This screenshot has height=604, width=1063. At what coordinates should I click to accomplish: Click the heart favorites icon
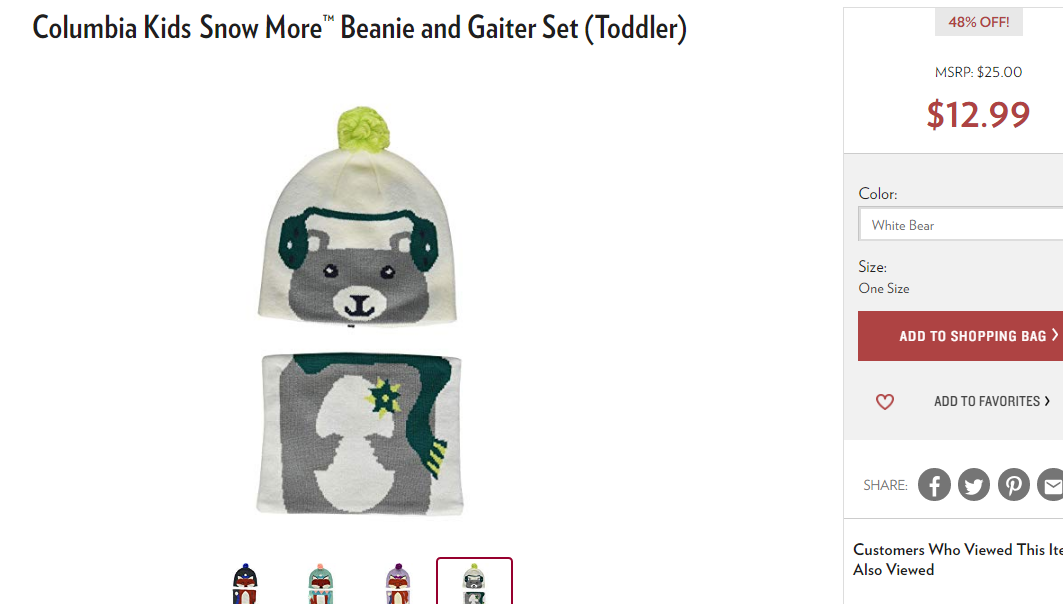coord(885,402)
